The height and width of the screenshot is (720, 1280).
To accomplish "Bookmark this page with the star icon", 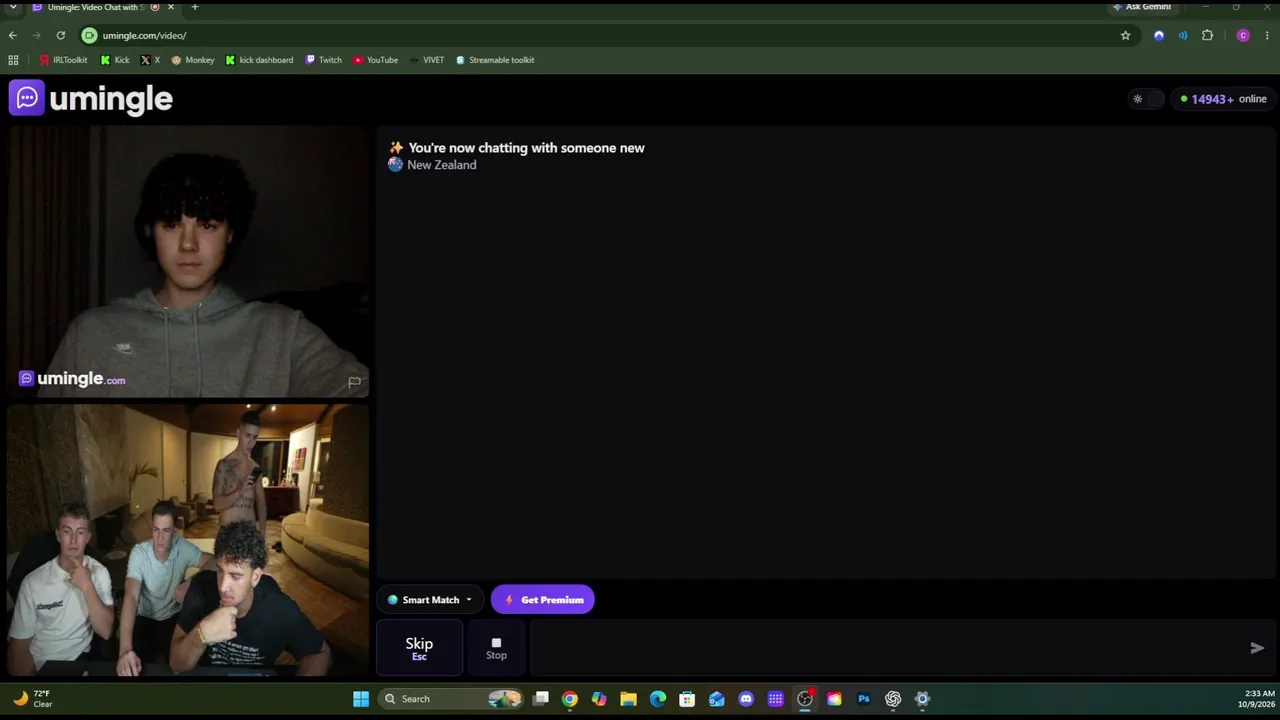I will 1125,35.
